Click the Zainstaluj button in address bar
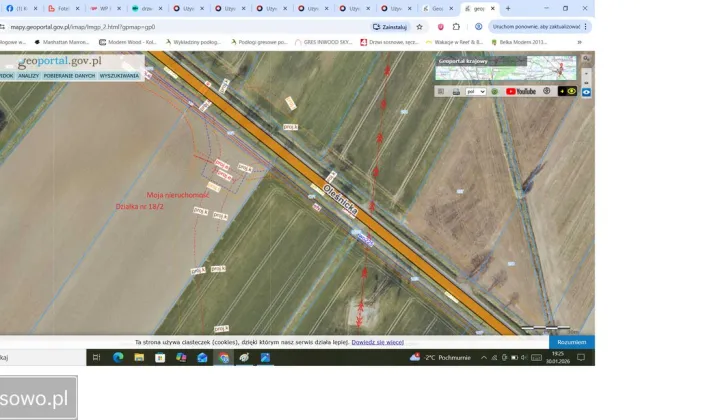Viewport: 720px width, 420px height. pyautogui.click(x=390, y=27)
